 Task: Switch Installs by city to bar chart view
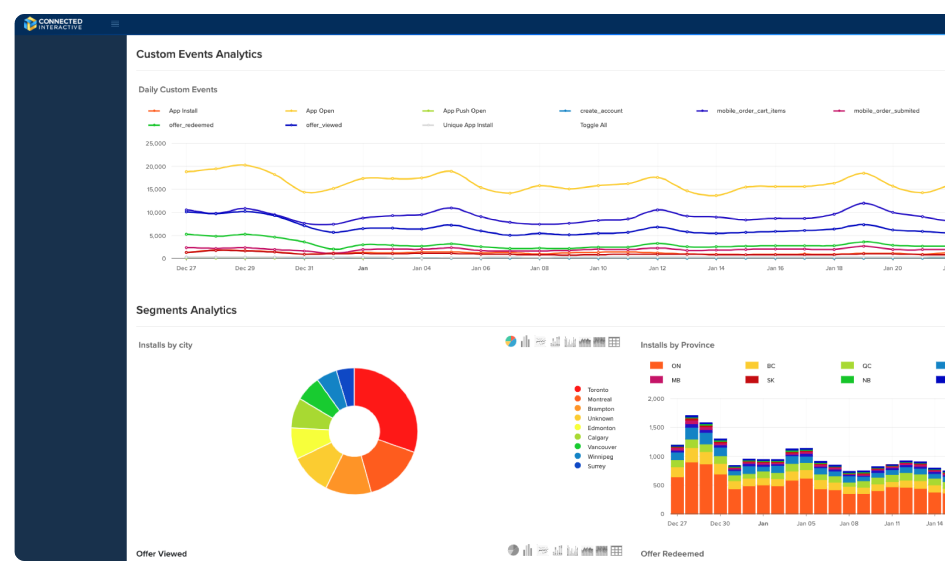525,342
